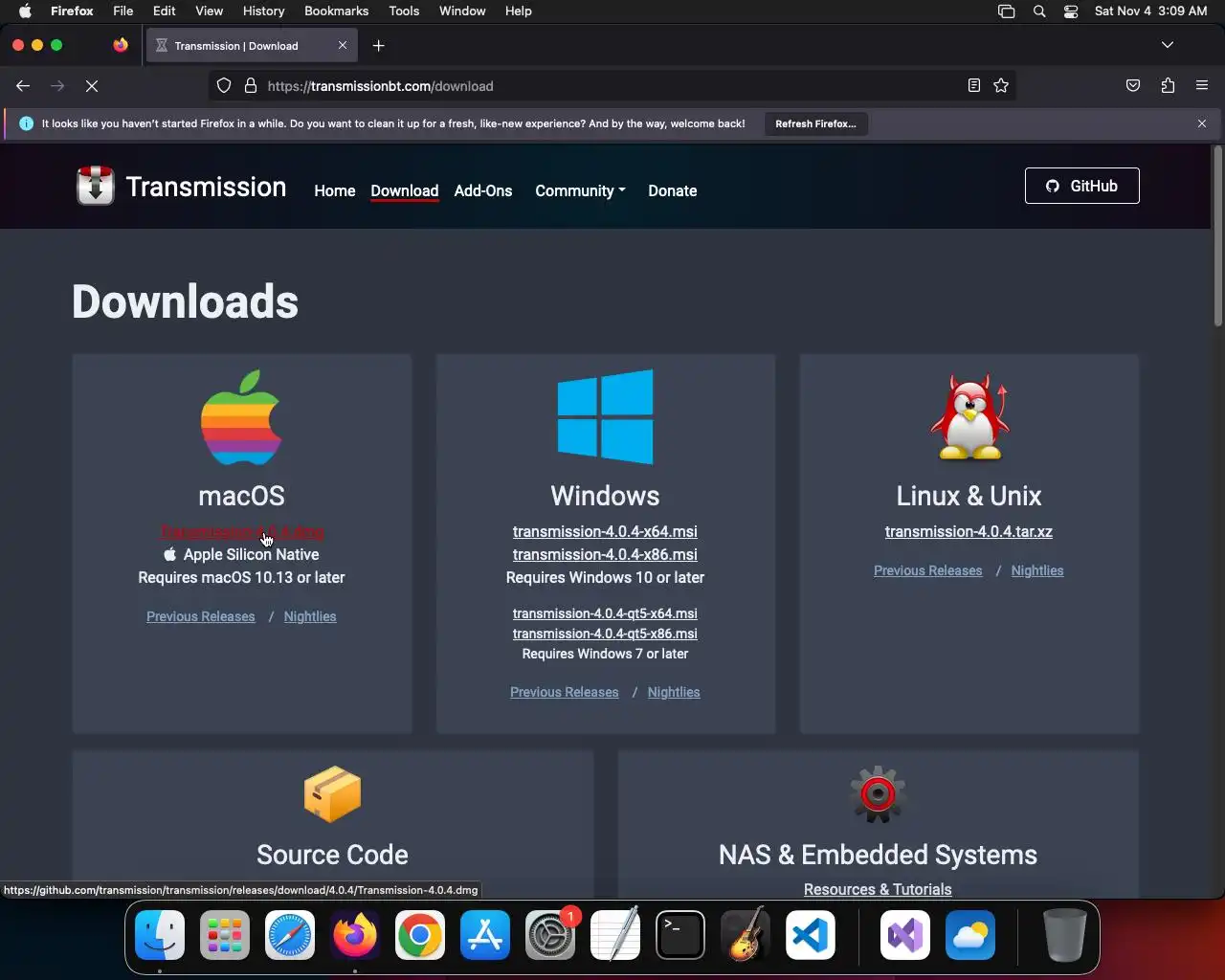Bookmark this page with the star icon

click(x=1001, y=86)
